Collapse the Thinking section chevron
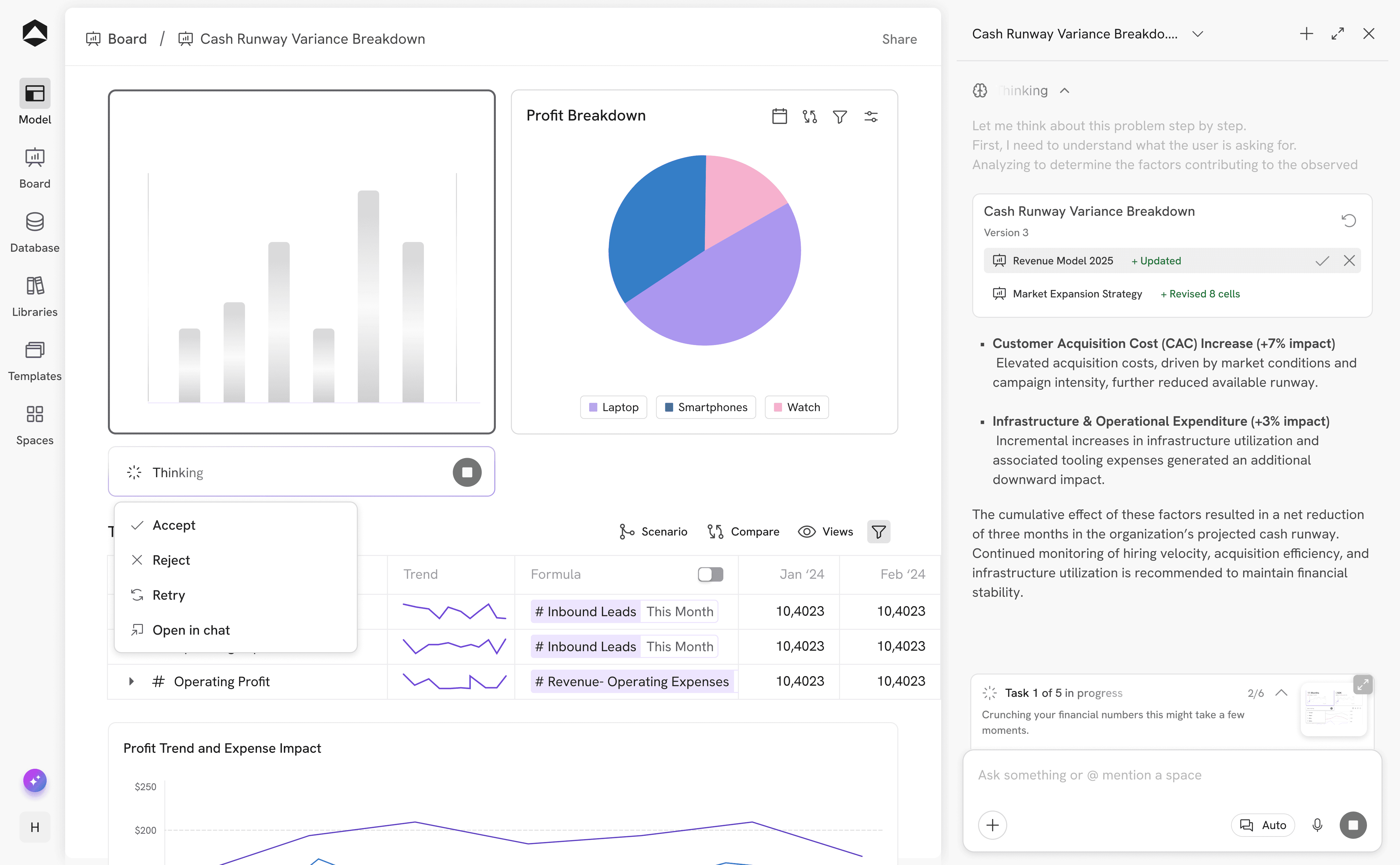This screenshot has height=865, width=1400. click(x=1064, y=90)
